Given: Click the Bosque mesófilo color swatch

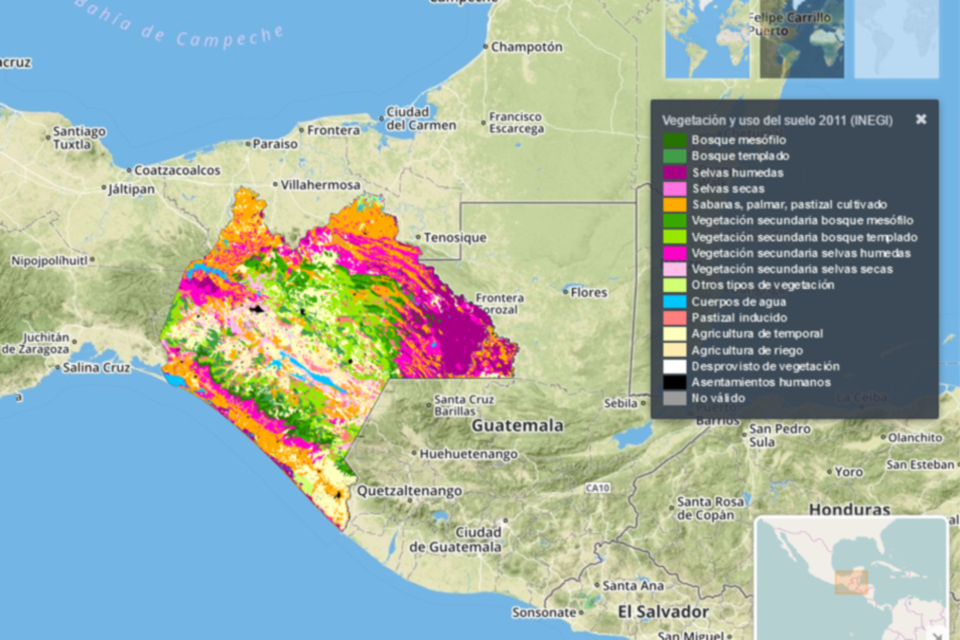Looking at the screenshot, I should coord(675,140).
